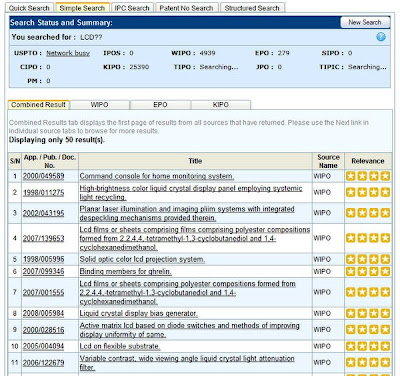400x376 pixels.
Task: Show KIPO results tab
Action: 221,105
